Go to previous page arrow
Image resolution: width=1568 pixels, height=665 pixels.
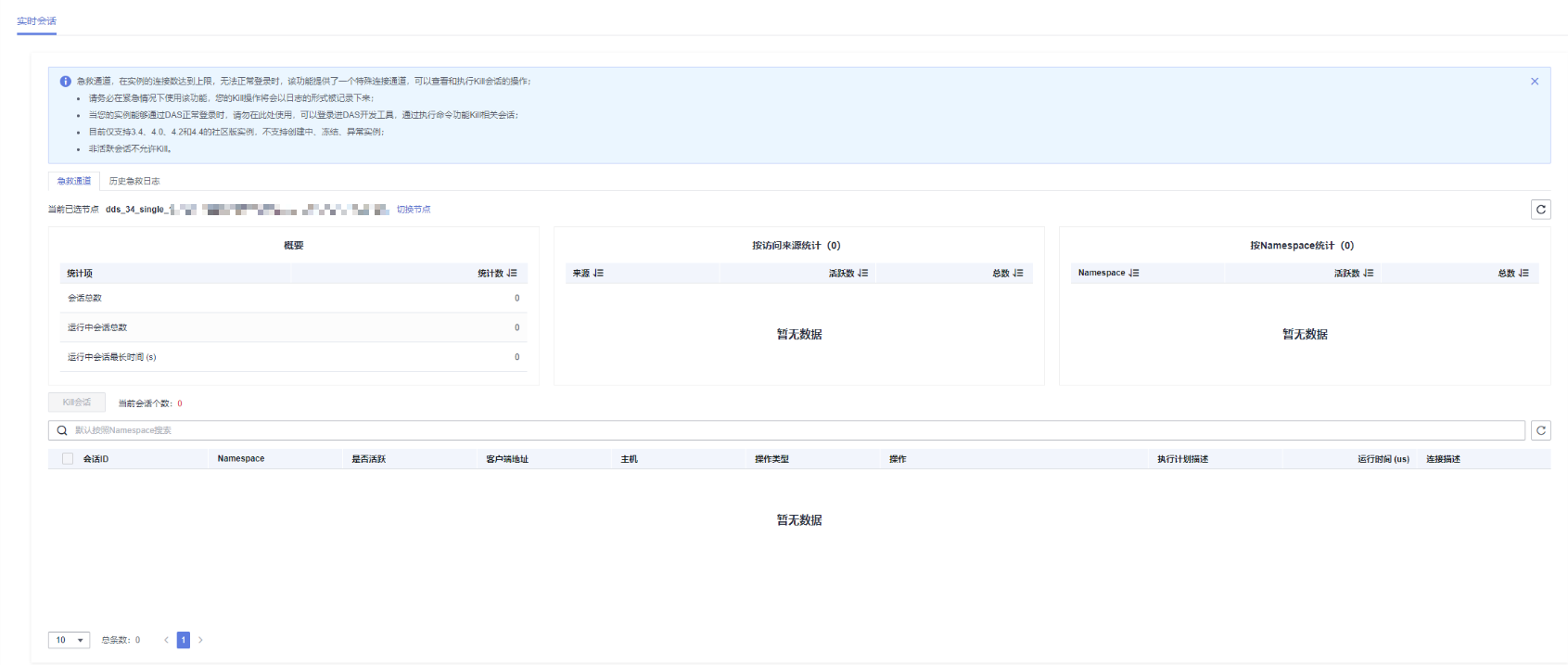click(166, 640)
